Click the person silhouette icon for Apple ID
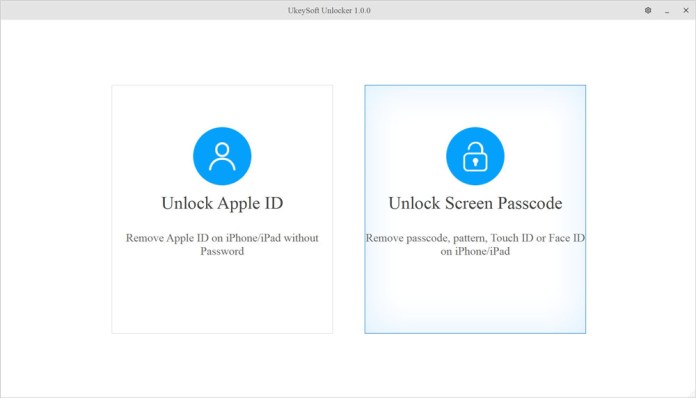696x398 pixels. pyautogui.click(x=222, y=156)
